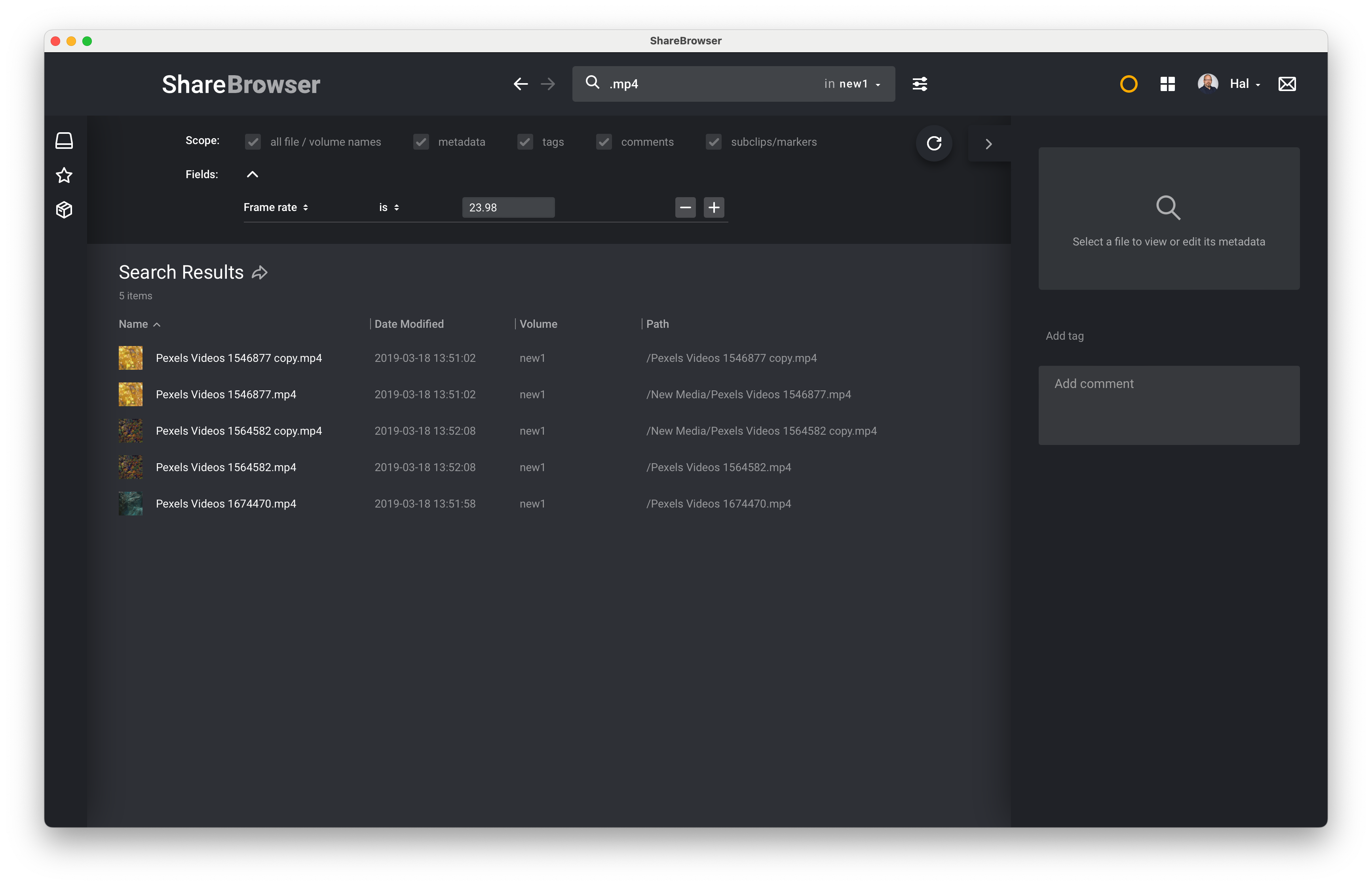The image size is (1372, 886).
Task: Click the Search Results heading
Action: 181,272
